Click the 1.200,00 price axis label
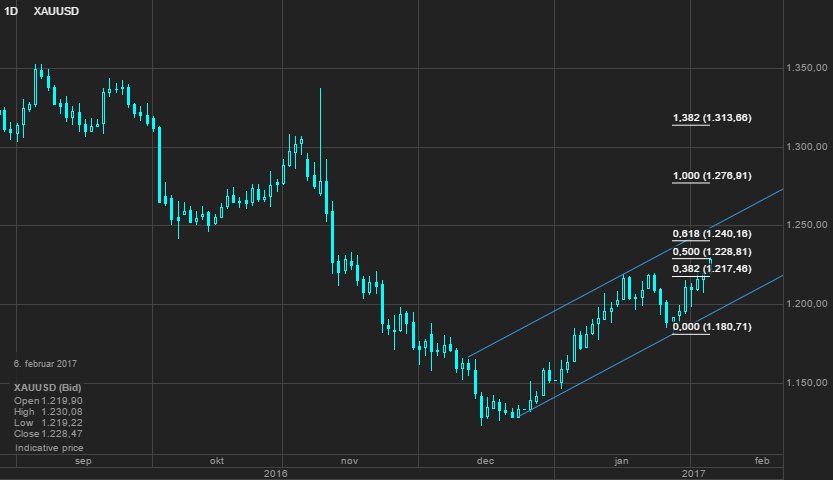 click(x=806, y=304)
